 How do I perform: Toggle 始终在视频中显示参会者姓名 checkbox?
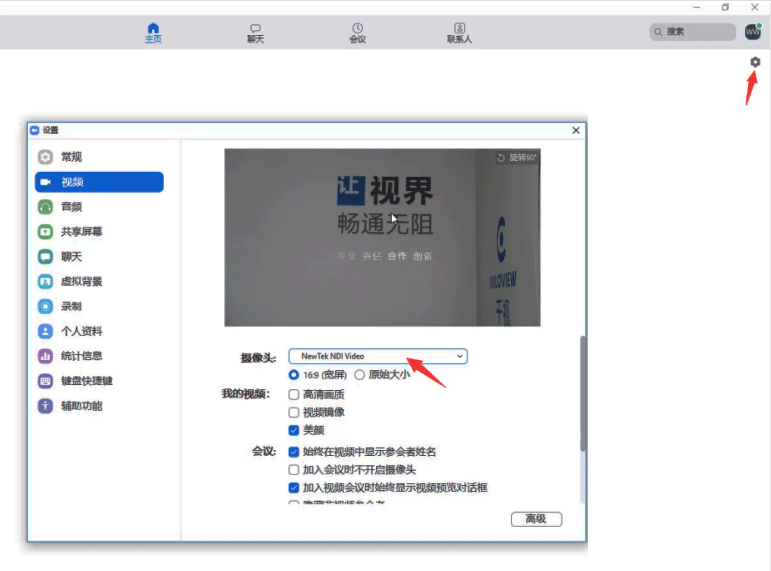click(294, 452)
